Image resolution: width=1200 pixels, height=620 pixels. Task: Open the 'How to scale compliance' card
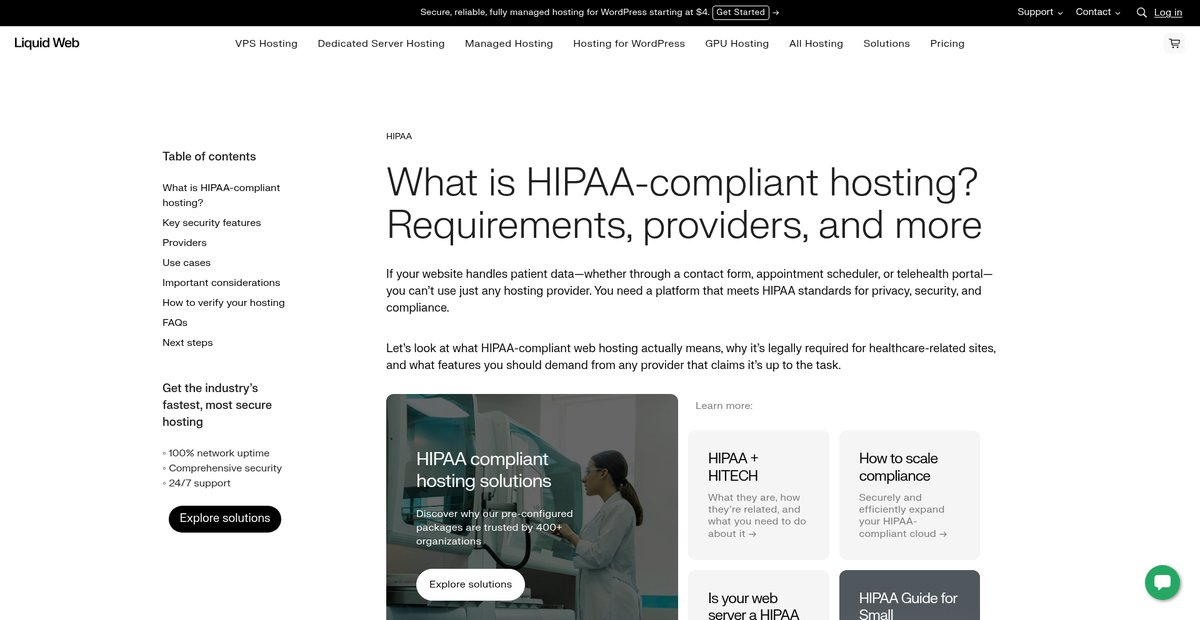(x=909, y=495)
